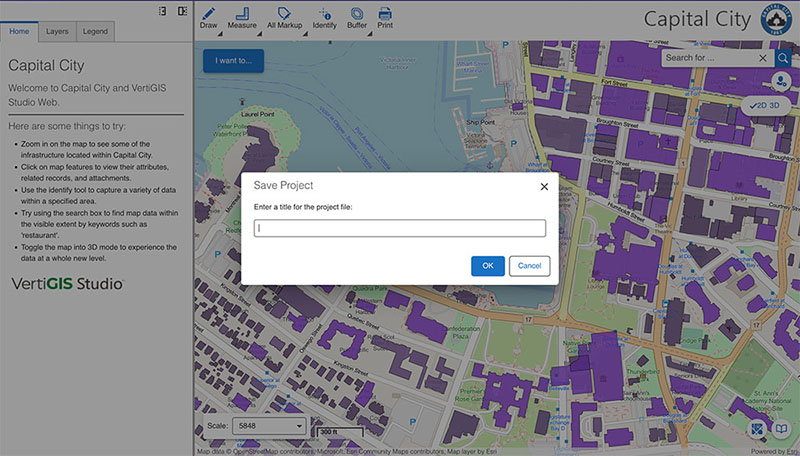
Task: Click the user location round button
Action: pos(781,81)
